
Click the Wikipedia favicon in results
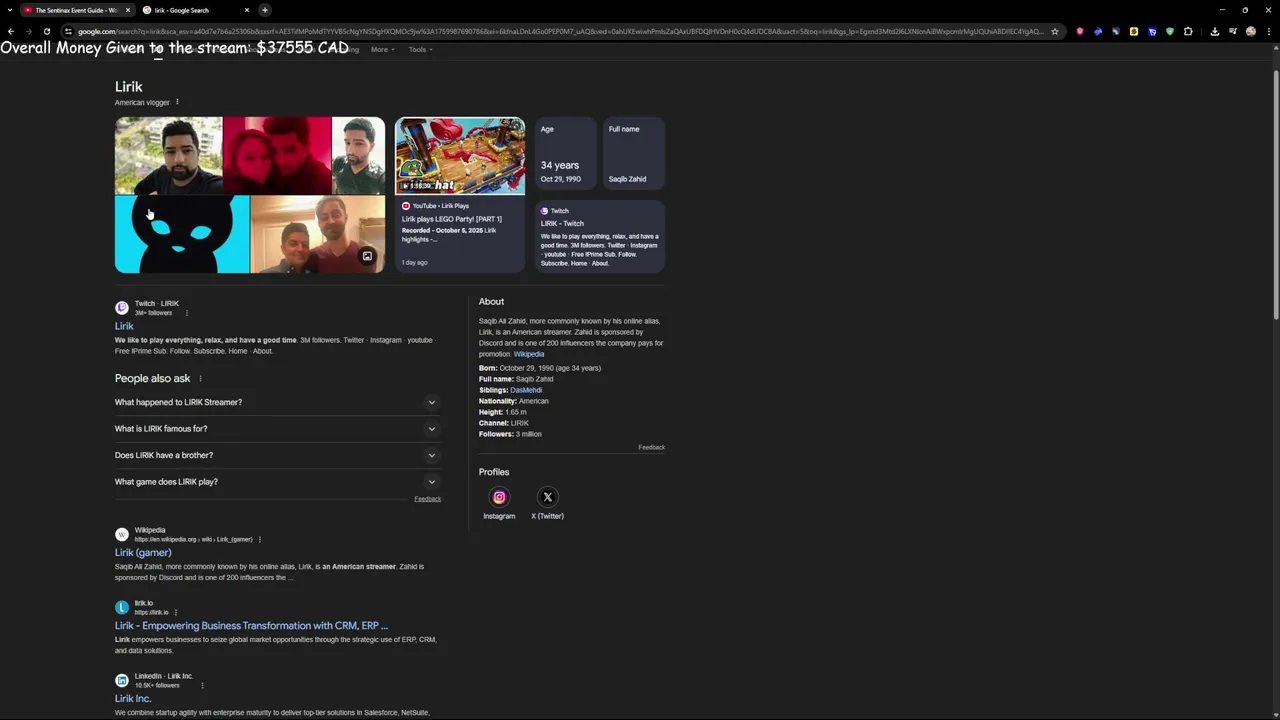[122, 535]
